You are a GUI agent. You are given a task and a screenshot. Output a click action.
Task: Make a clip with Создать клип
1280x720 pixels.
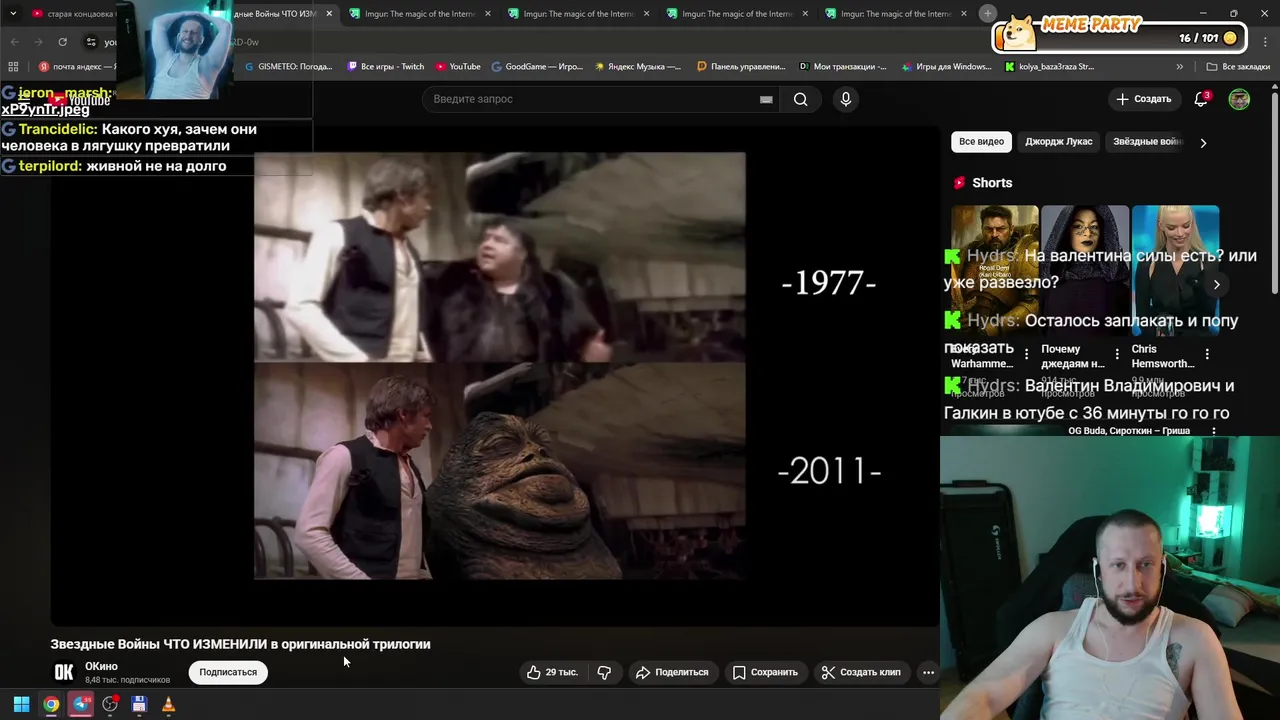click(861, 672)
